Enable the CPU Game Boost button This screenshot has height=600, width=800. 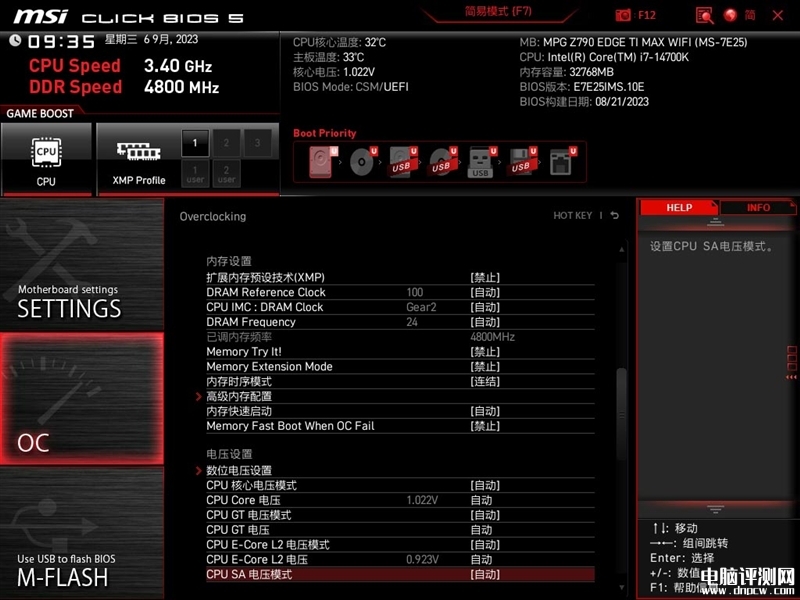click(46, 159)
